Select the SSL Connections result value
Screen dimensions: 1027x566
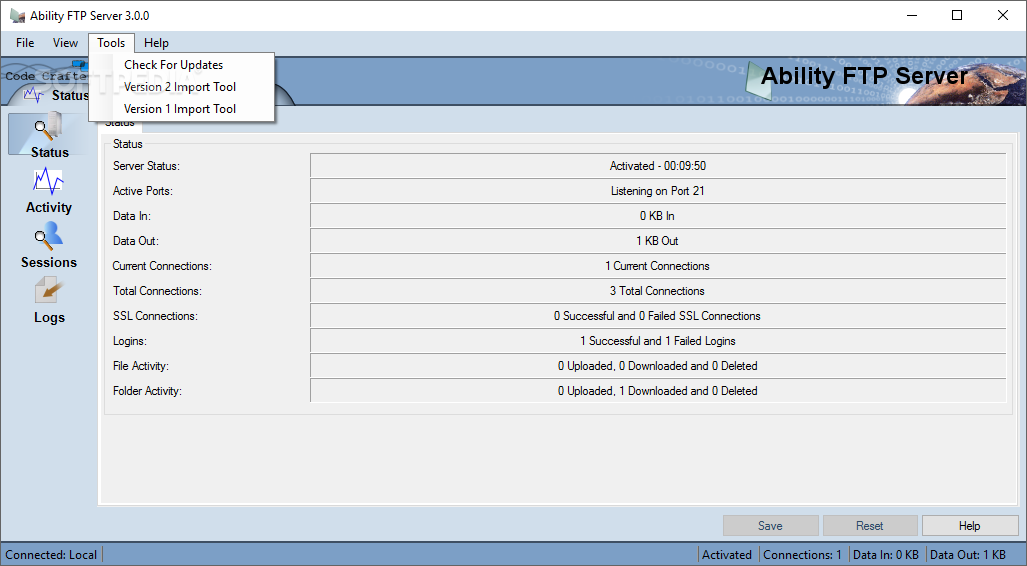point(658,316)
